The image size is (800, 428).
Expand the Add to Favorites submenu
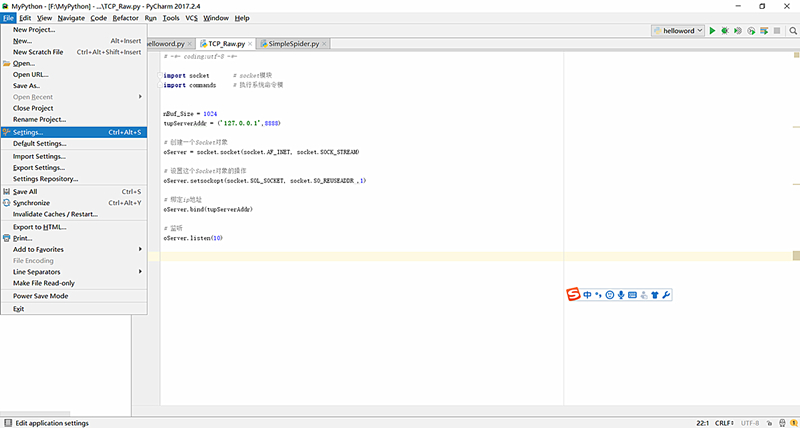point(74,249)
